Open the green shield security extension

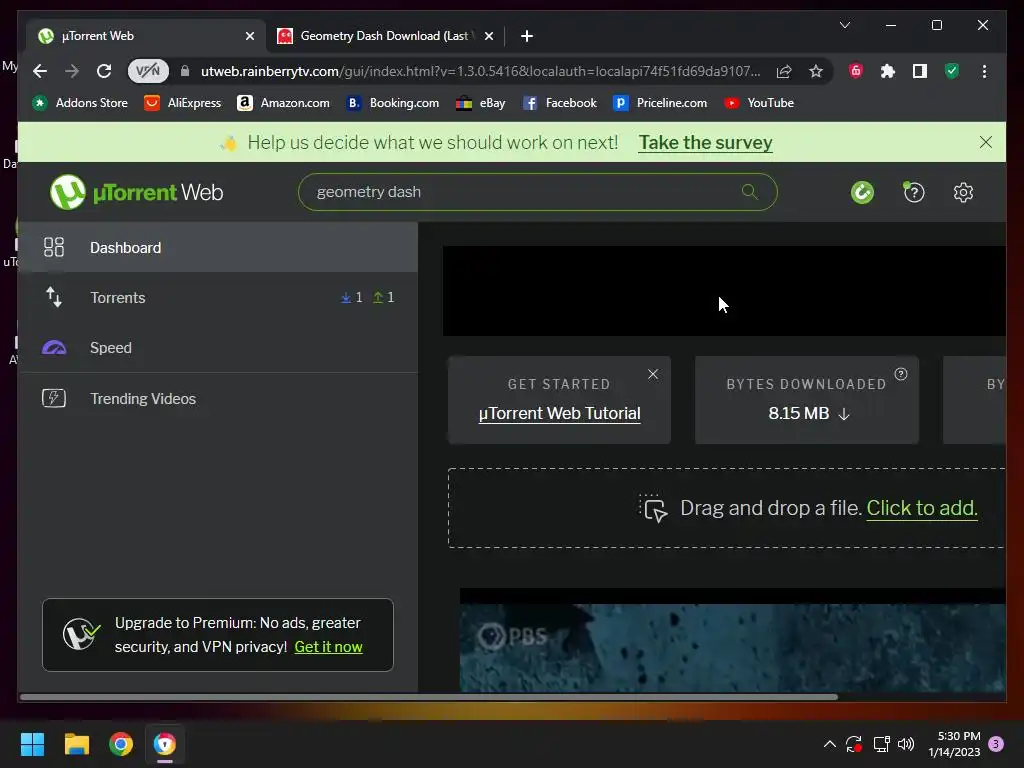click(x=952, y=71)
